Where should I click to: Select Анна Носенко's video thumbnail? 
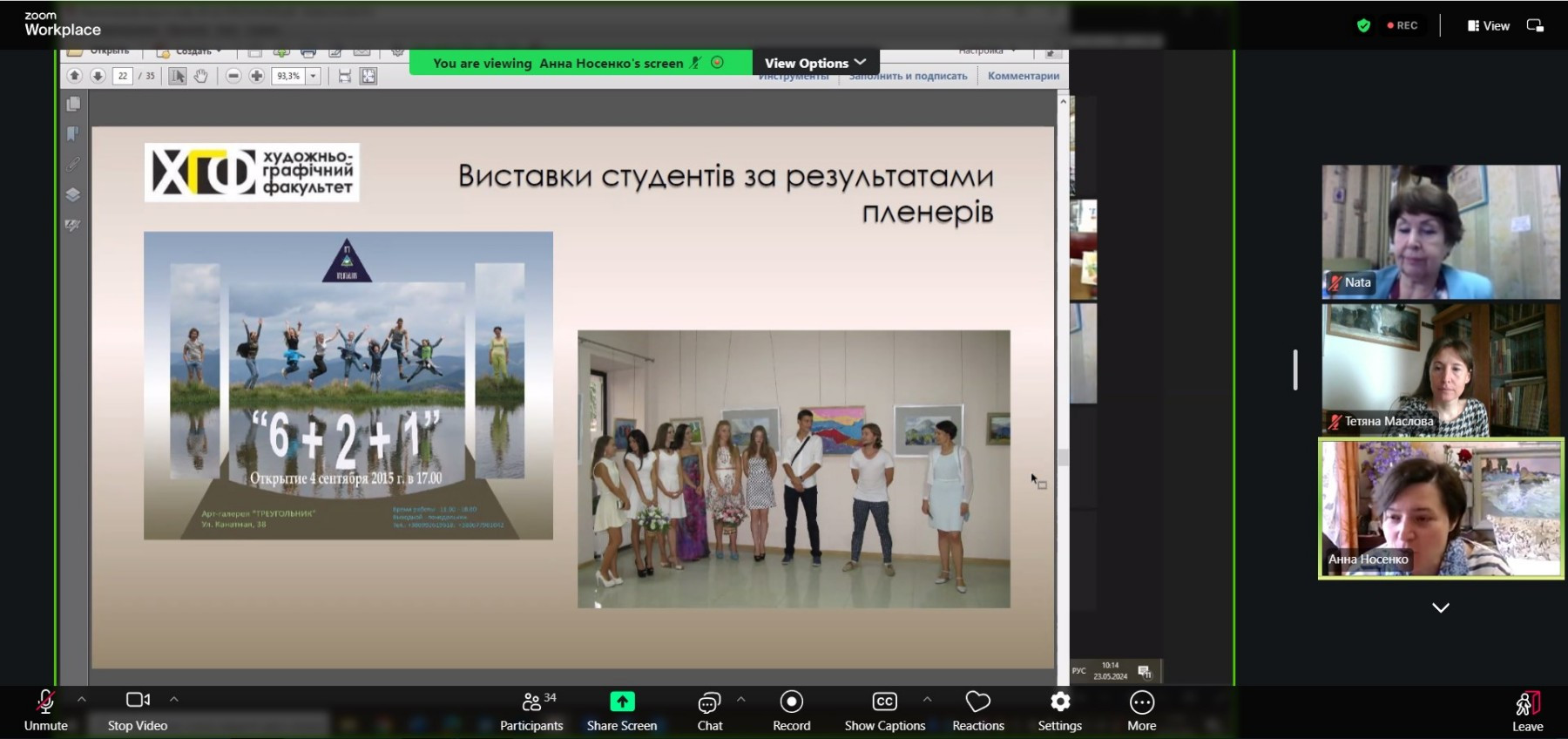(1441, 509)
